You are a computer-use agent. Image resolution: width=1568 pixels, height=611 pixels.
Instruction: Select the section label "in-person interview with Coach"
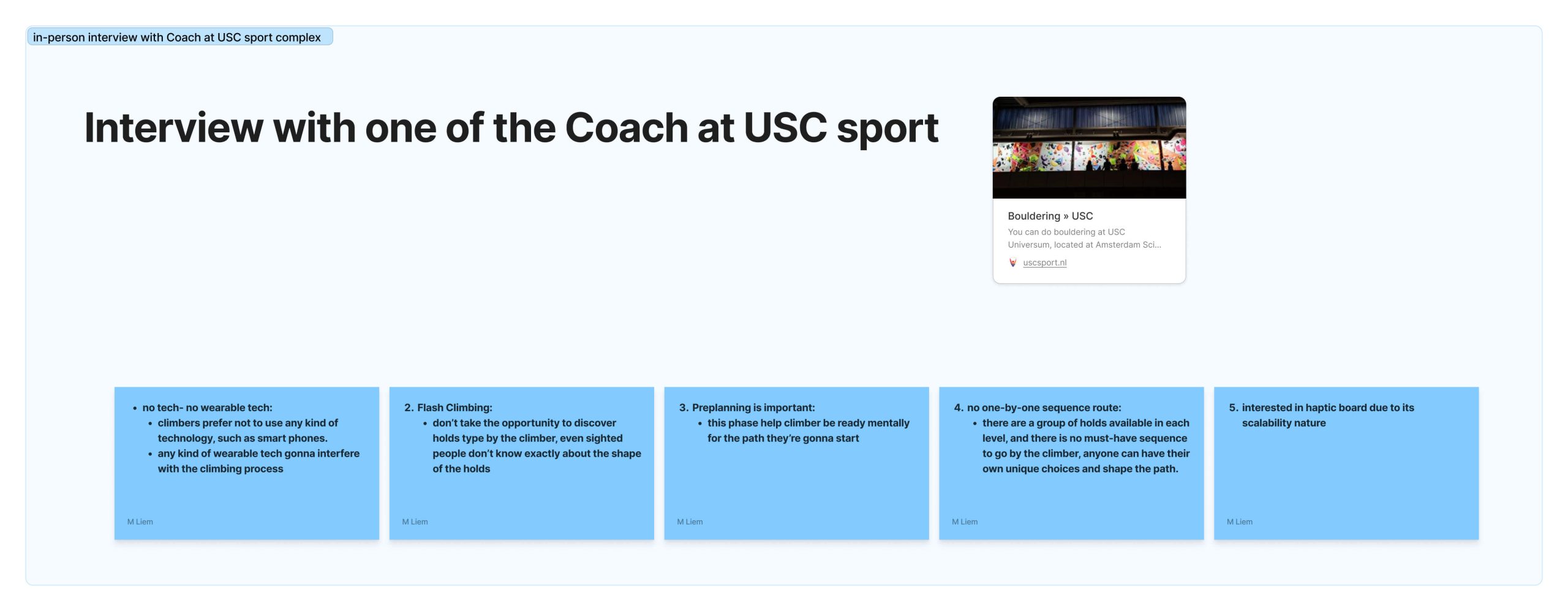tap(177, 37)
